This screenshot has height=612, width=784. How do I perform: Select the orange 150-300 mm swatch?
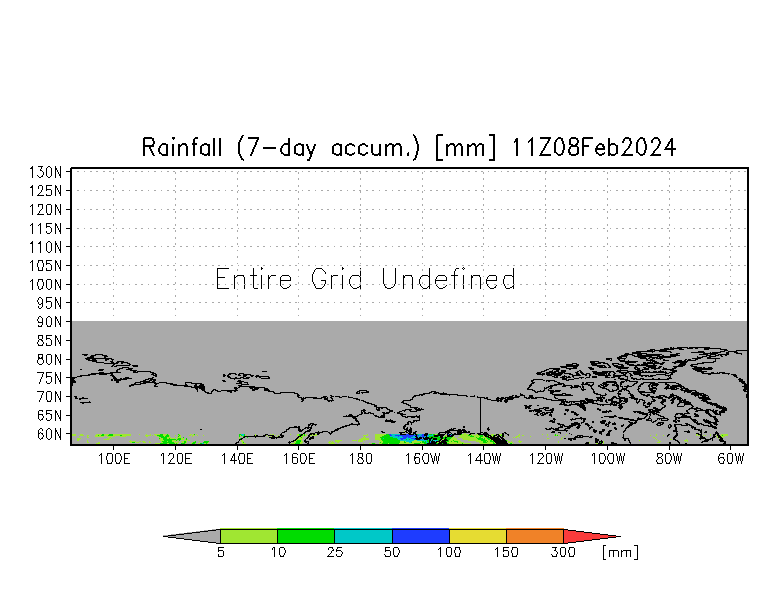pyautogui.click(x=535, y=536)
